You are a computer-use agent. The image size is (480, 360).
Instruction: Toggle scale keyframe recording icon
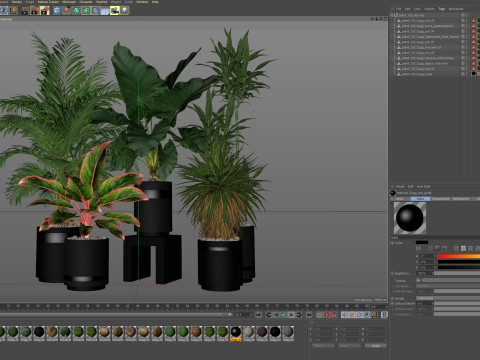pyautogui.click(x=351, y=315)
